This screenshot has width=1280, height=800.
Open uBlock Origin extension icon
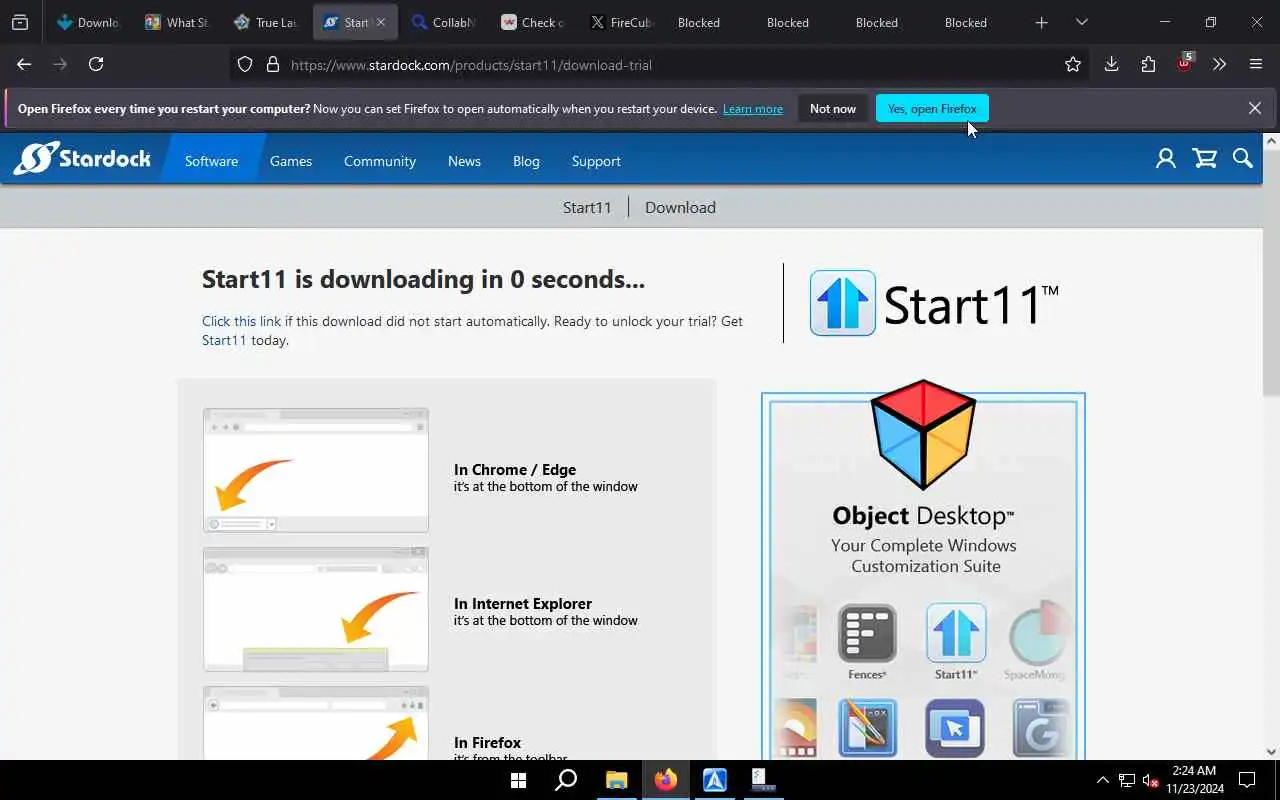(x=1185, y=63)
